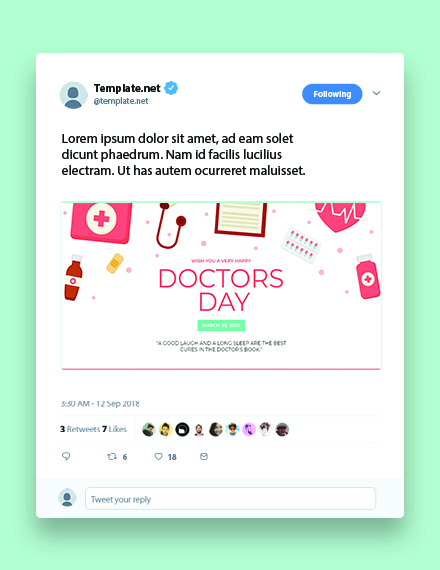Click the envelope direct message icon

pyautogui.click(x=204, y=456)
